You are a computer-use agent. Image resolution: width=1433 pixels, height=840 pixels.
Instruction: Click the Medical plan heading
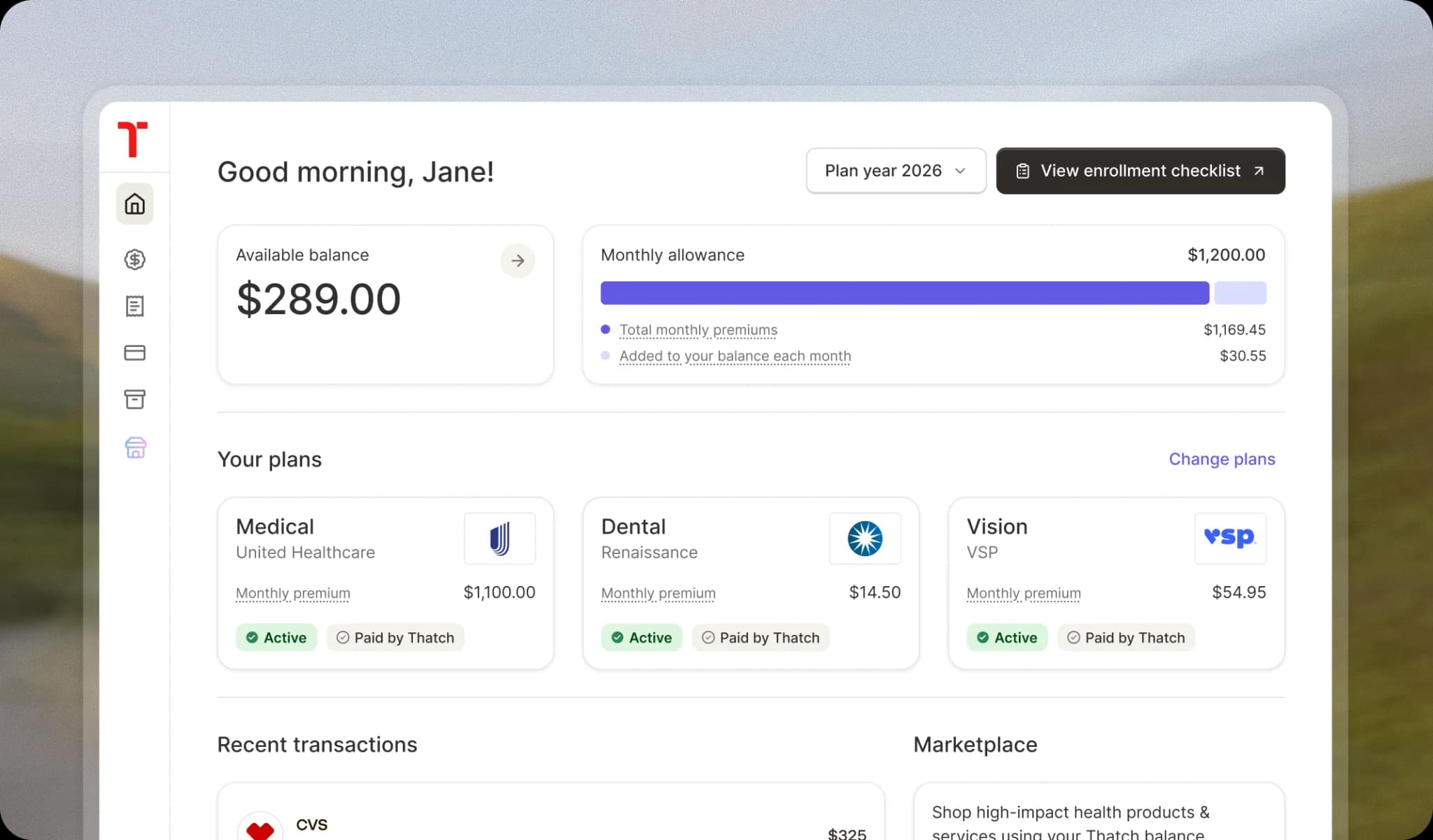[x=275, y=526]
